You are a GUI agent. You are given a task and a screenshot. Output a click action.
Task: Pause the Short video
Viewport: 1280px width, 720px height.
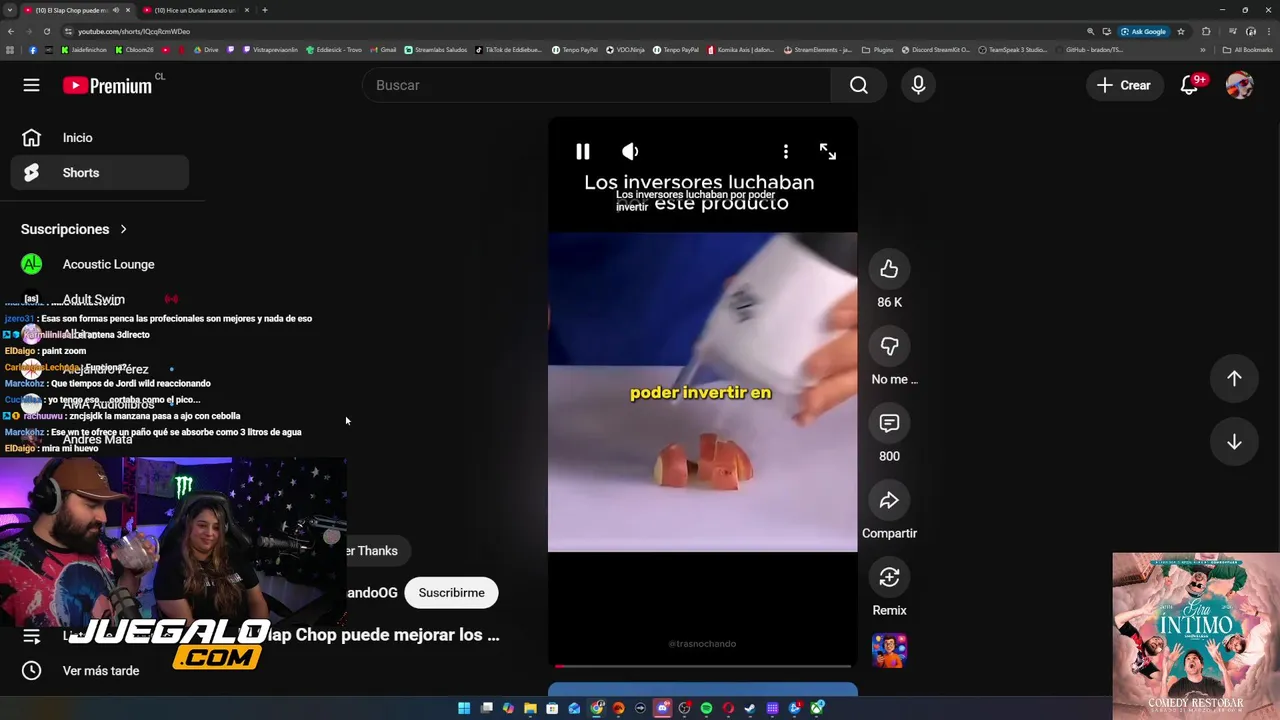coord(582,151)
